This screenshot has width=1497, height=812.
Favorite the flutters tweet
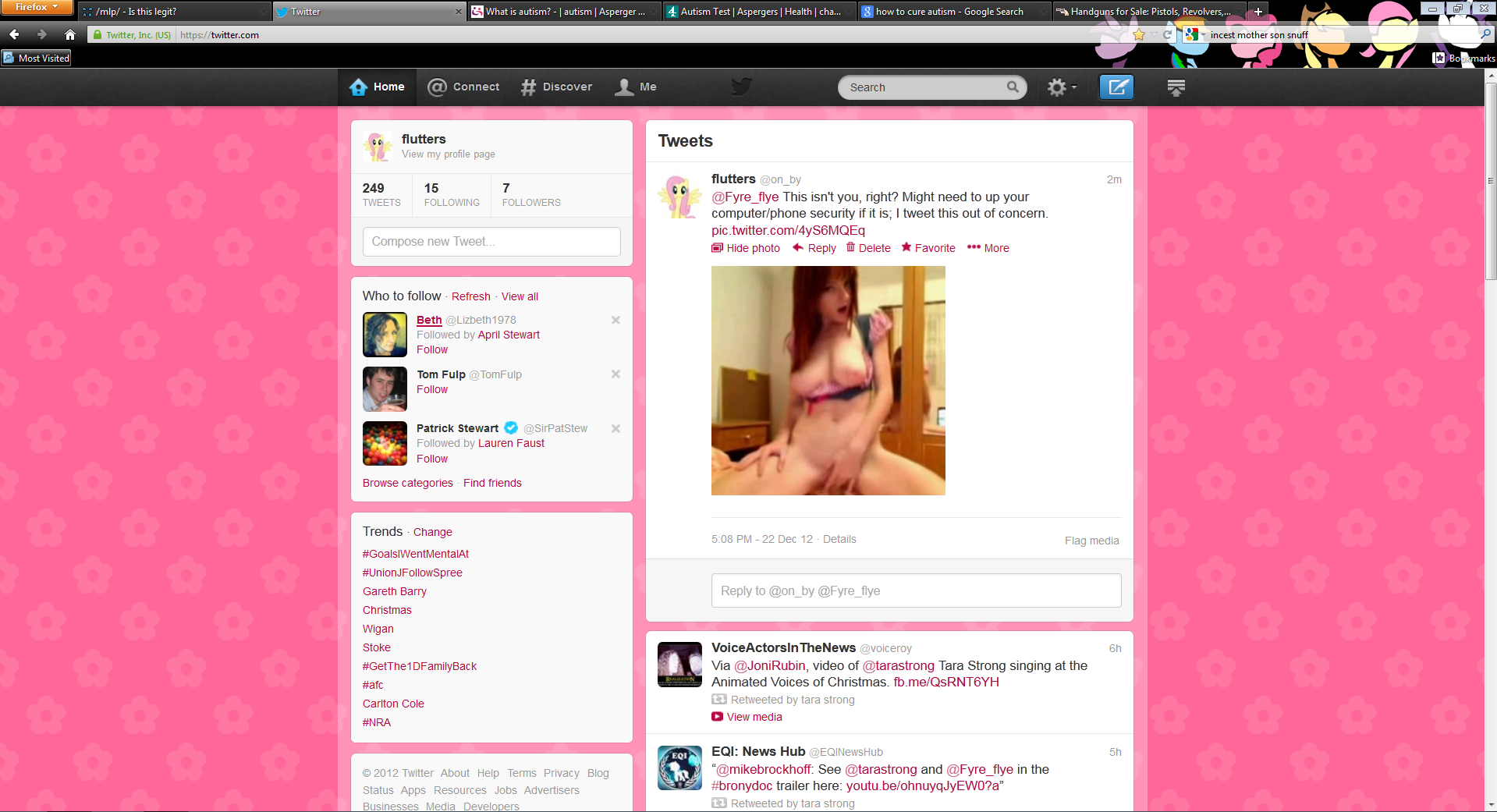tap(928, 248)
